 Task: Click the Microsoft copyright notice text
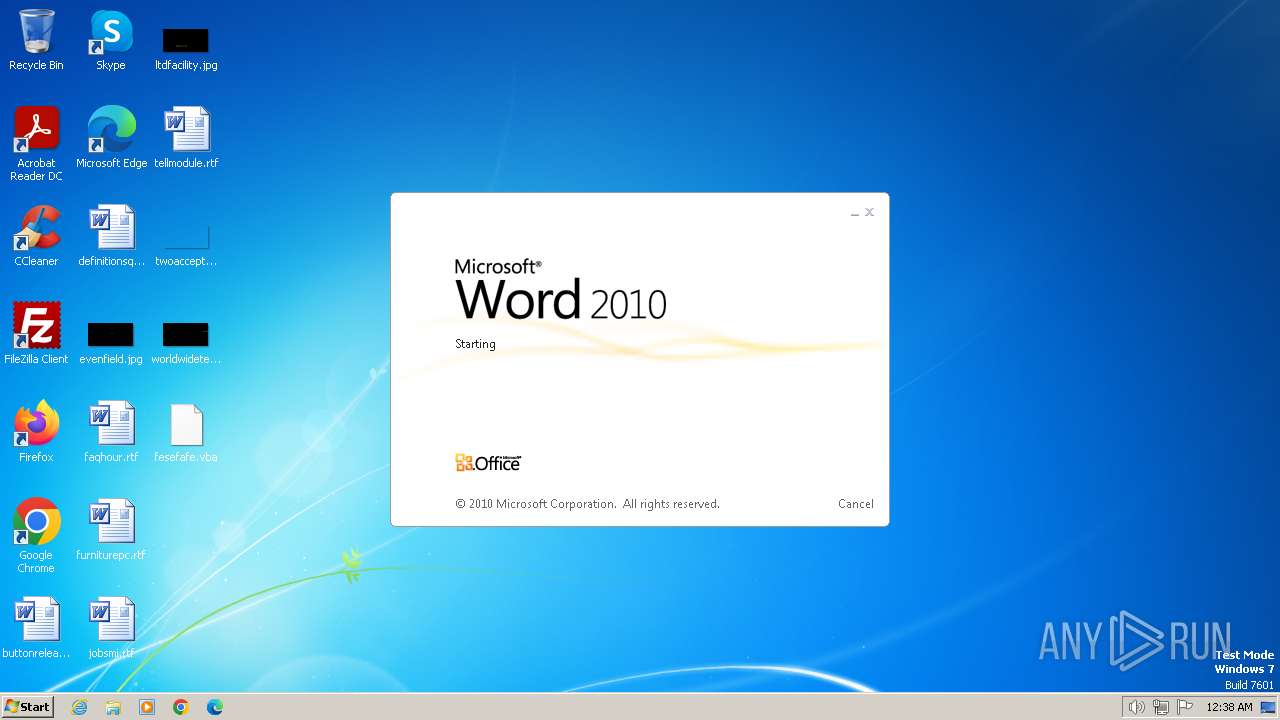pyautogui.click(x=587, y=504)
